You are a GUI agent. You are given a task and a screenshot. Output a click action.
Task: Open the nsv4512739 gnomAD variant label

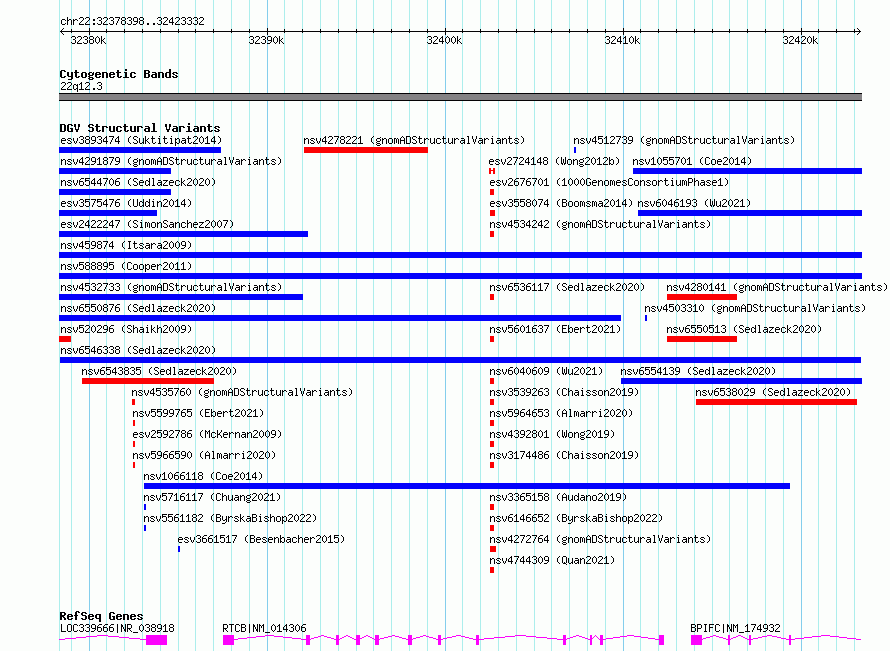coord(684,140)
